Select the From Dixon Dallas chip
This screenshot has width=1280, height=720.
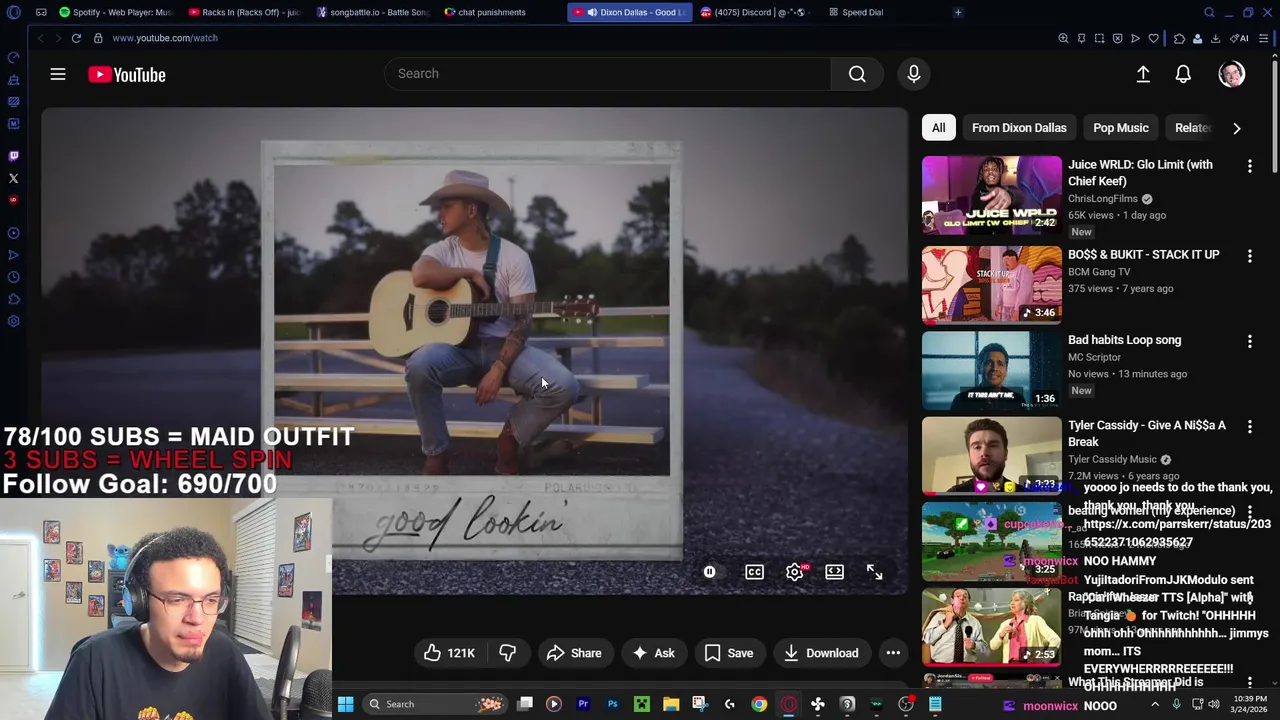click(1019, 128)
